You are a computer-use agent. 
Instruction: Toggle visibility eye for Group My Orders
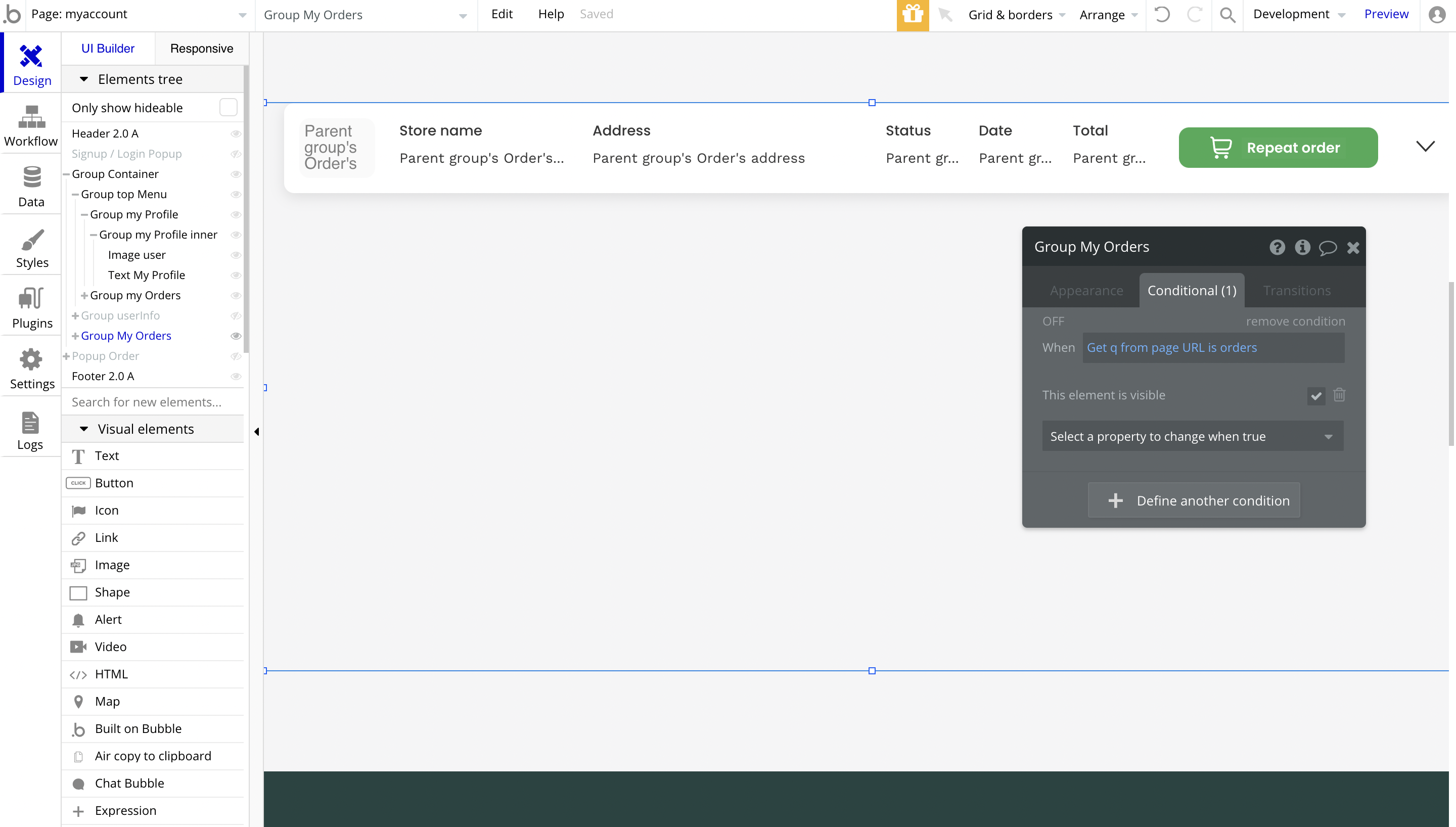[x=236, y=336]
